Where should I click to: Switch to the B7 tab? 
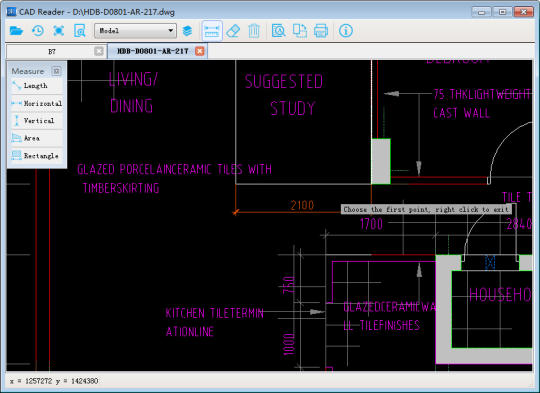pos(52,52)
